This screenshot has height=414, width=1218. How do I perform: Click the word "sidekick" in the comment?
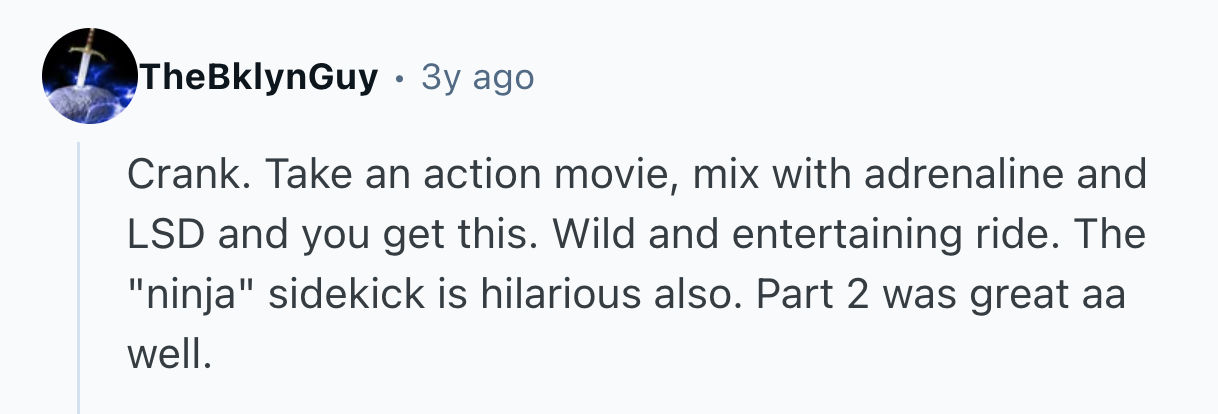tap(372, 298)
